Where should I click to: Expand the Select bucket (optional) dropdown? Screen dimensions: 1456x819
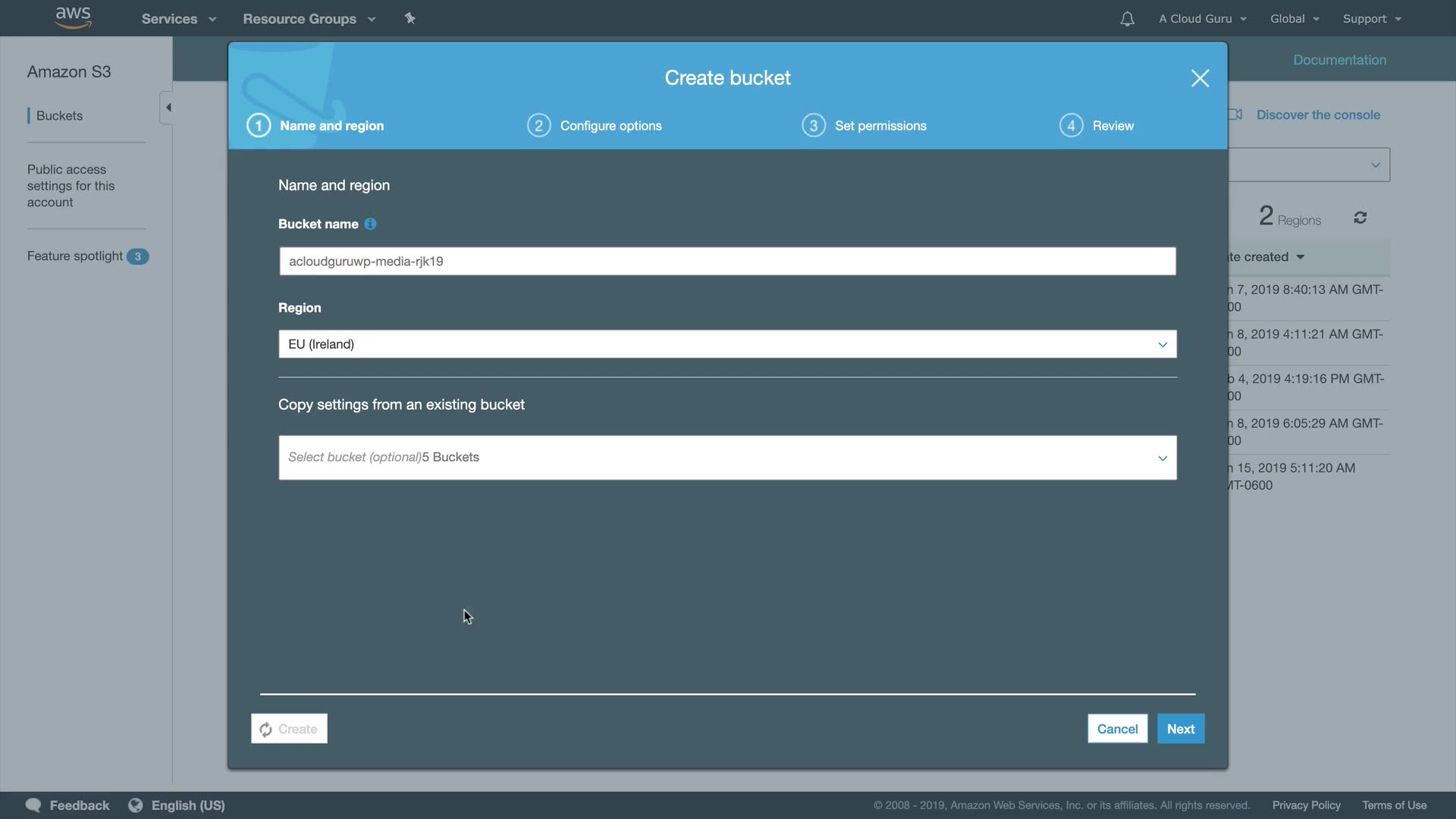point(726,457)
